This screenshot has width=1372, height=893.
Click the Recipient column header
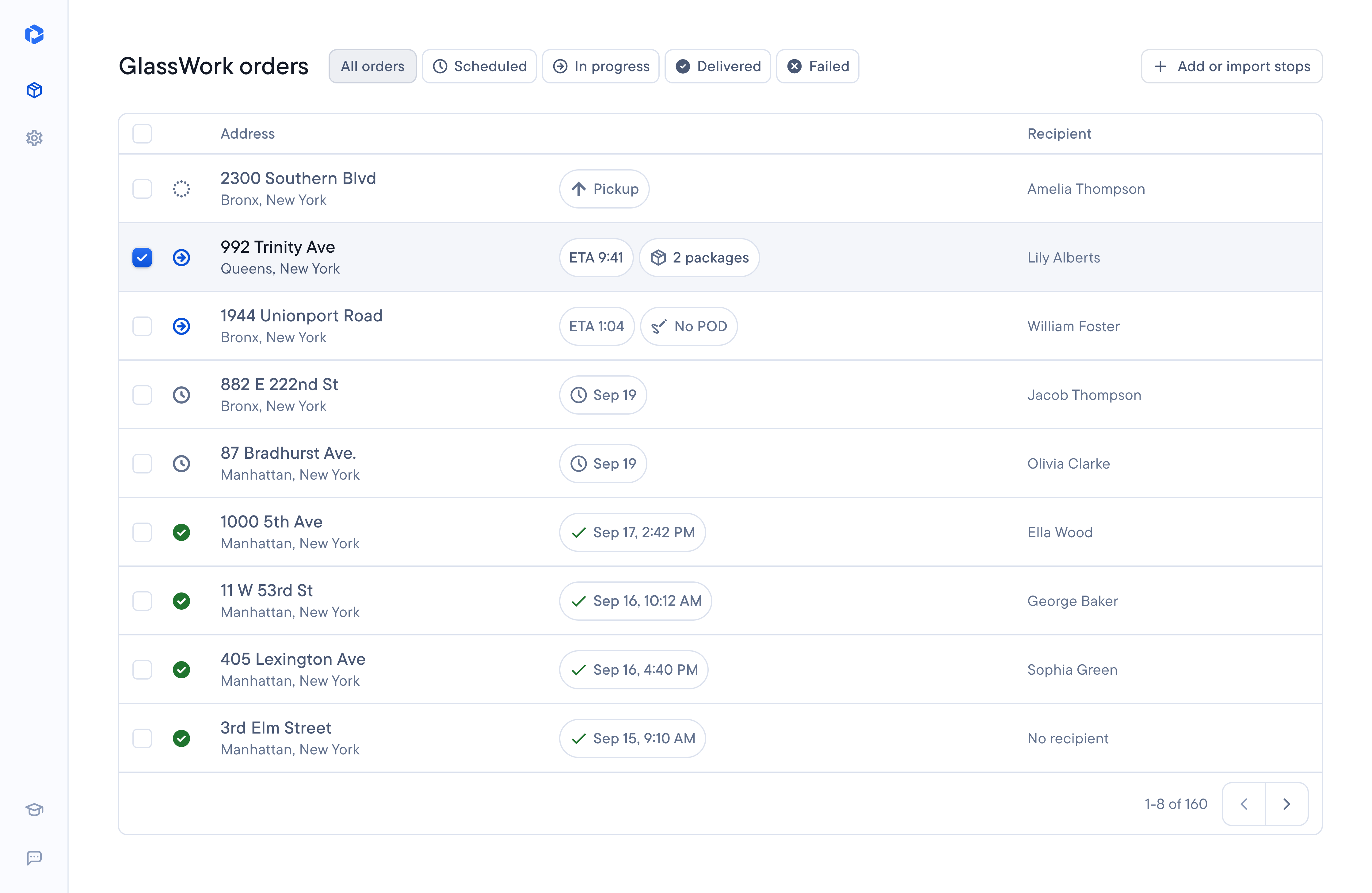coord(1059,133)
